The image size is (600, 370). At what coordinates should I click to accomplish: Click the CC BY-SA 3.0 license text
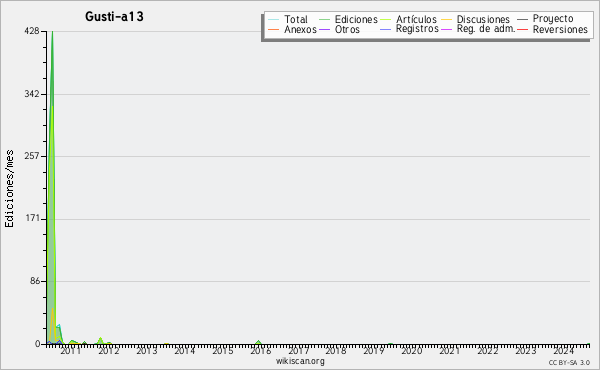[569, 362]
